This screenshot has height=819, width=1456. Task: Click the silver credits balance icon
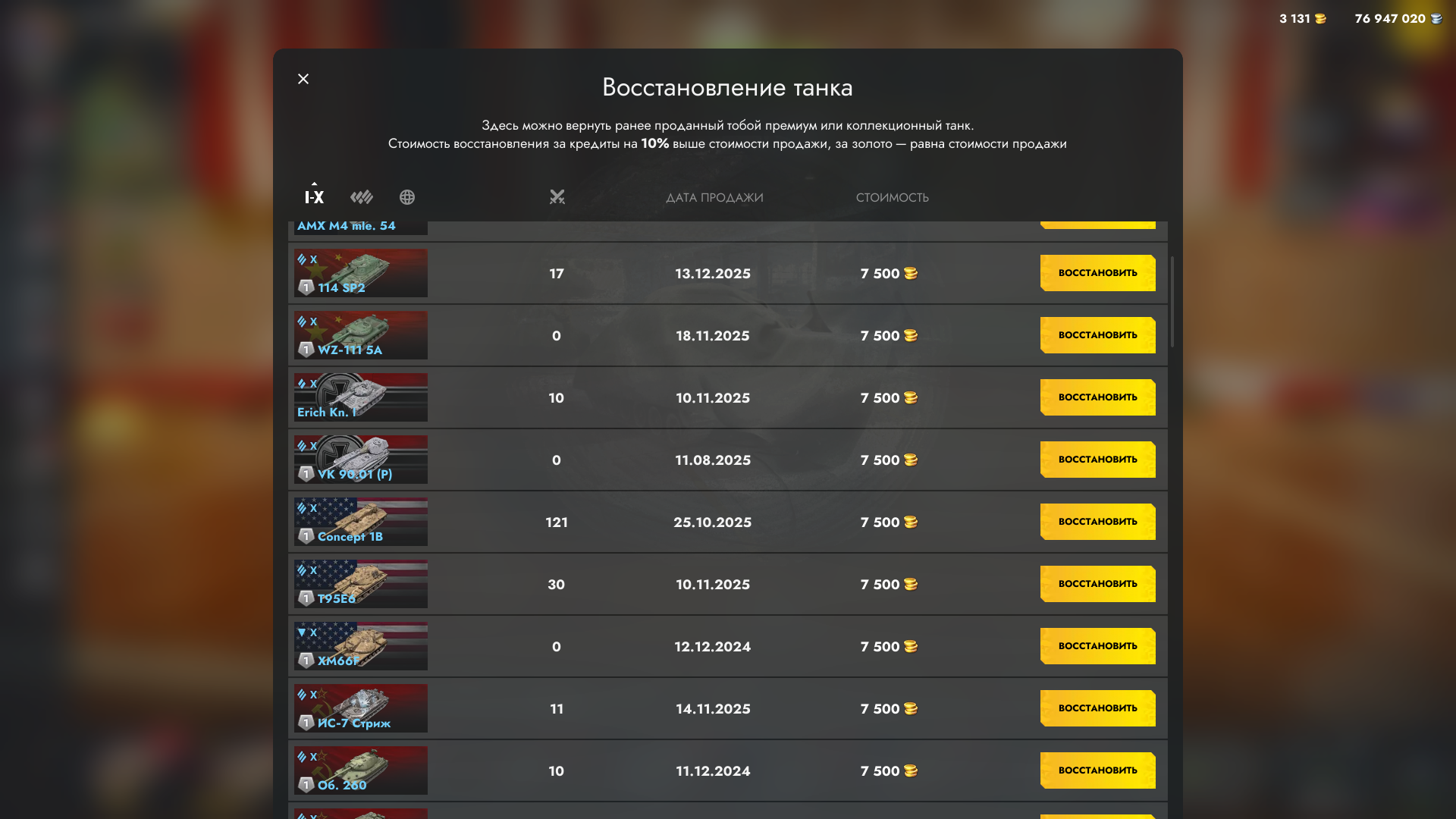click(1436, 19)
